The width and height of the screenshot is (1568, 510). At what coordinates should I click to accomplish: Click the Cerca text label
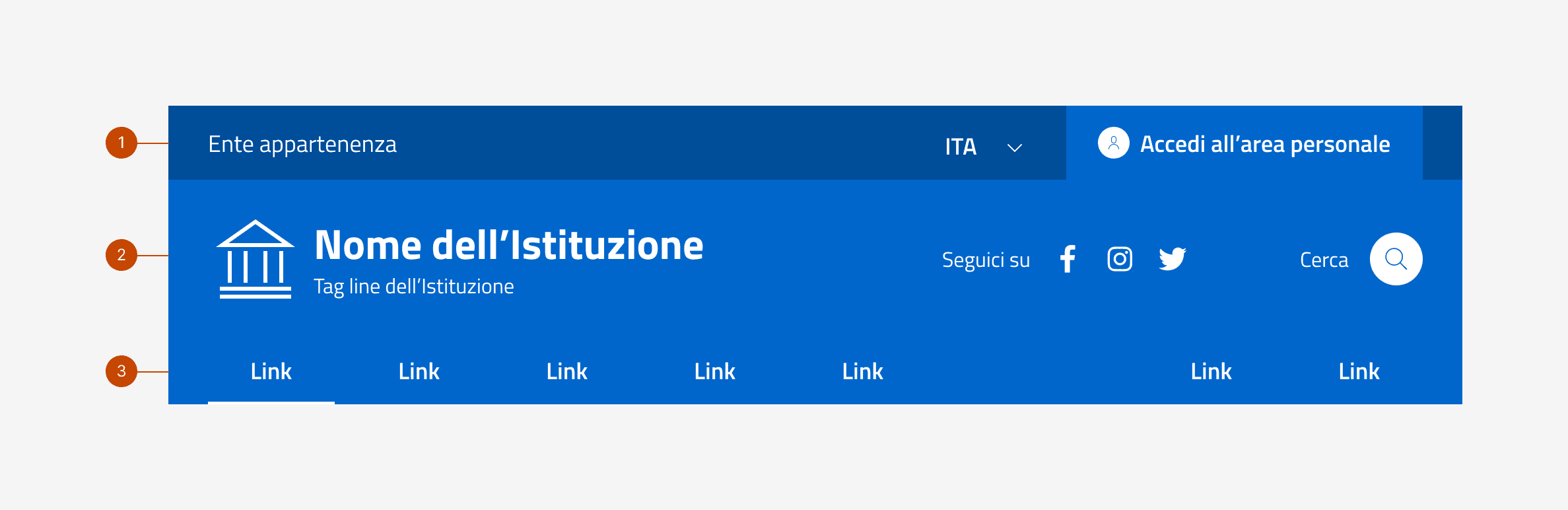(x=1324, y=259)
